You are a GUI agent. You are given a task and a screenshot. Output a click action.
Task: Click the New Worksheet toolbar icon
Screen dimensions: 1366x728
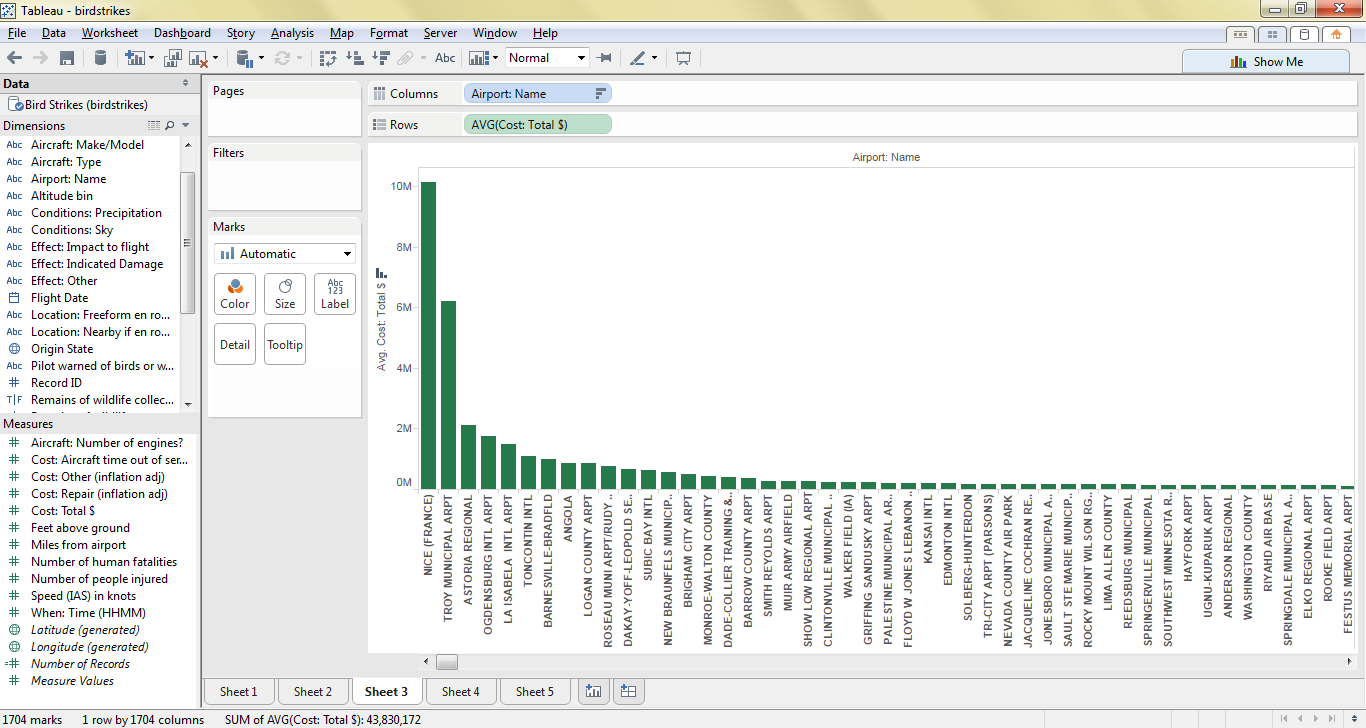[x=135, y=58]
